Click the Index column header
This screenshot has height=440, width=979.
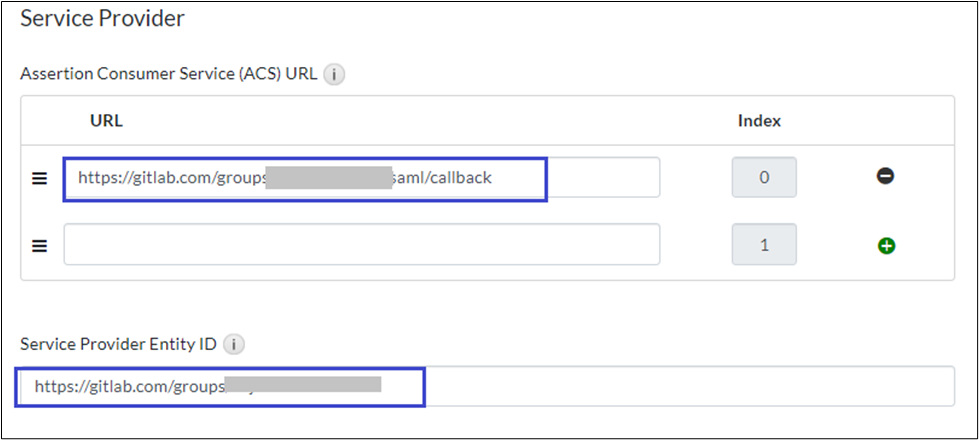(x=759, y=121)
